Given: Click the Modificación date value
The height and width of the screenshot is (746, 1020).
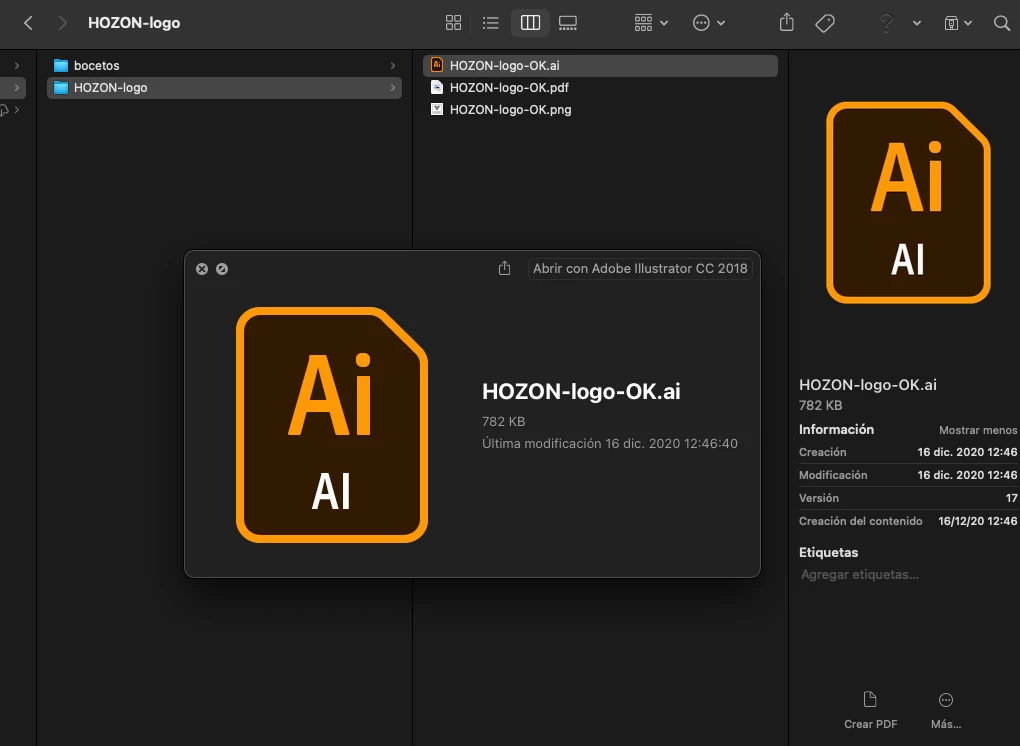Looking at the screenshot, I should point(967,475).
